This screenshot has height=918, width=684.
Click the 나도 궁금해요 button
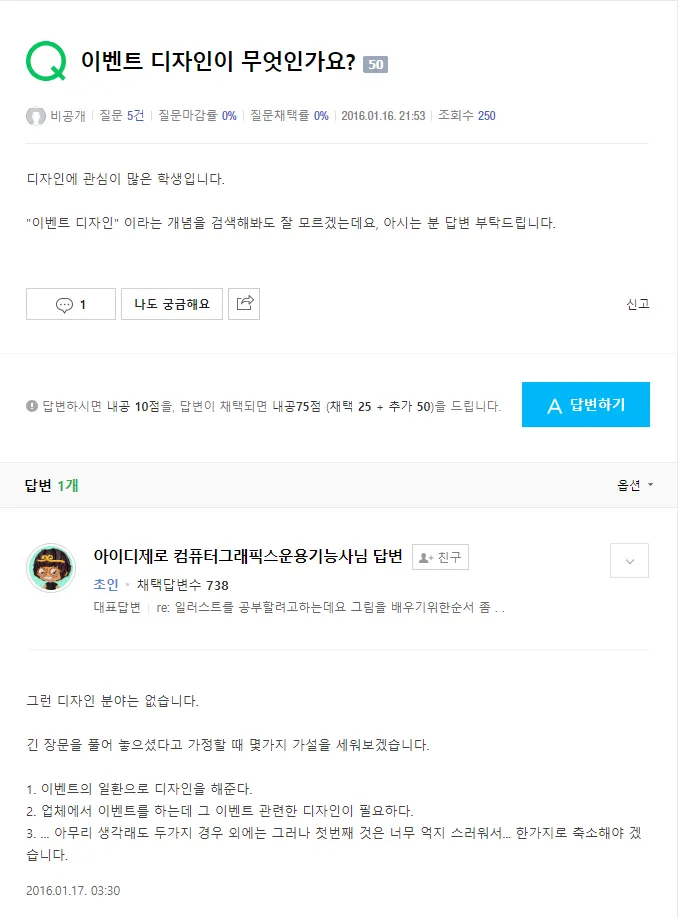point(171,303)
